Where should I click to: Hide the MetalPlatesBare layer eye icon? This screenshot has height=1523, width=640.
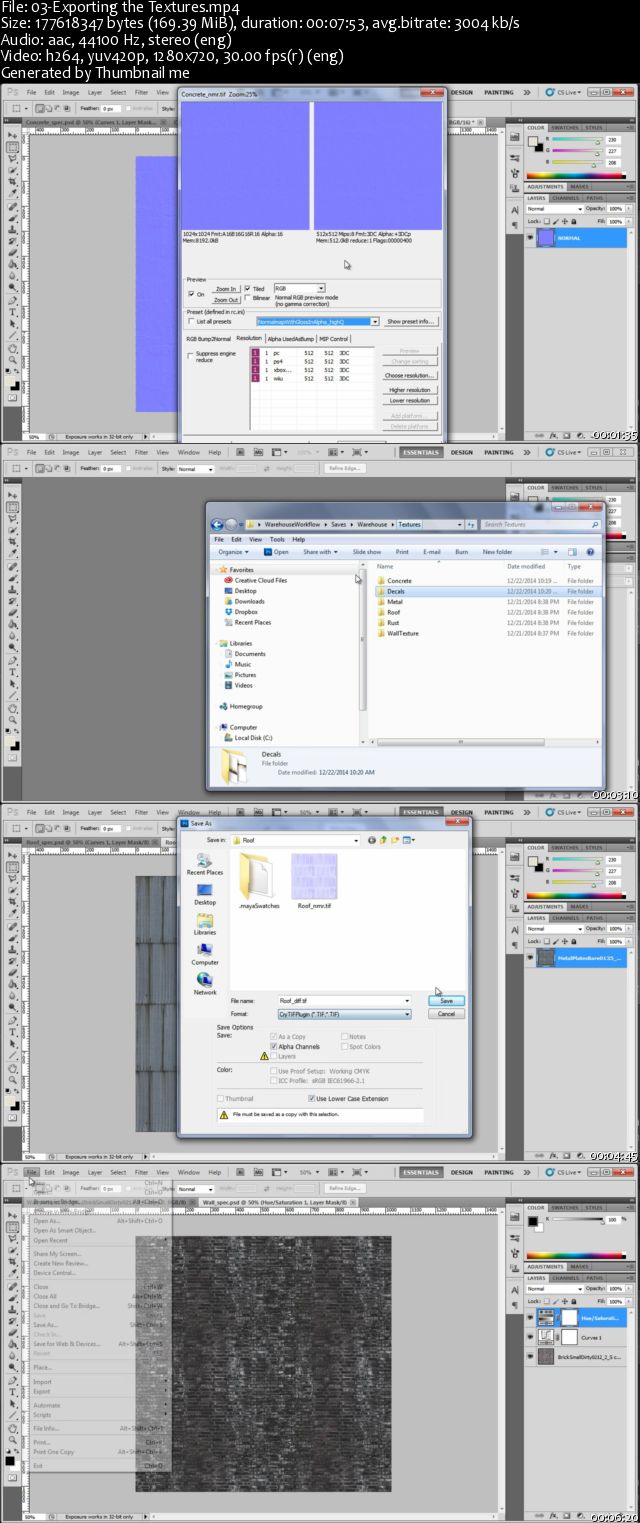point(531,958)
